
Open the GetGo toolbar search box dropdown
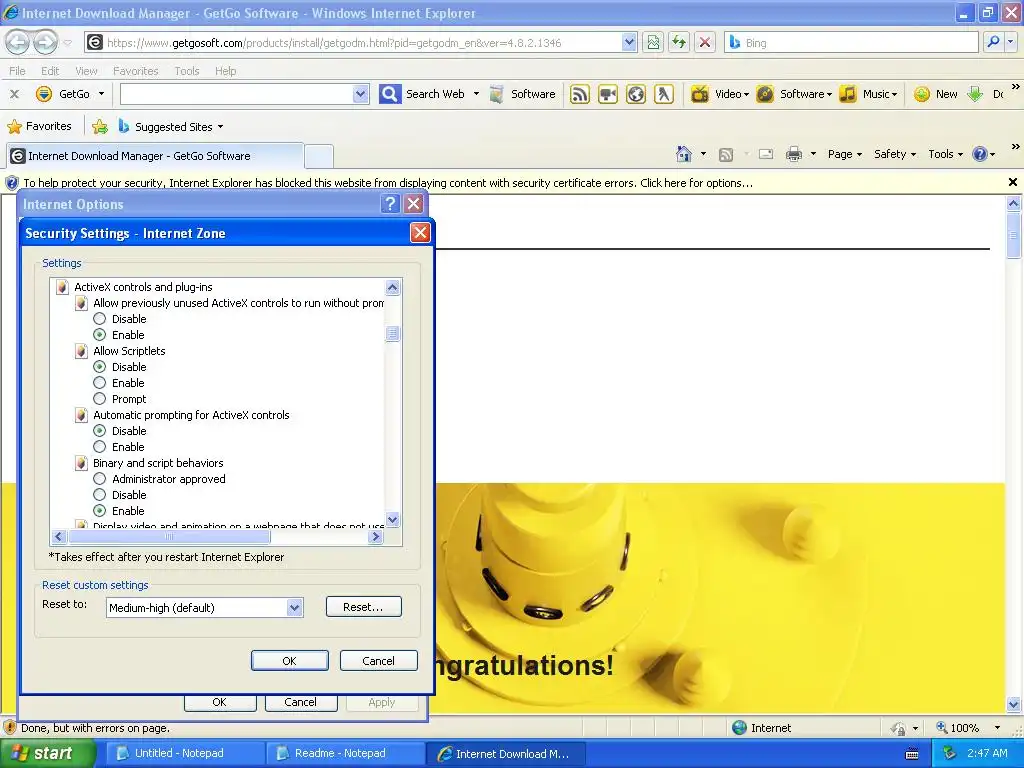tap(360, 94)
